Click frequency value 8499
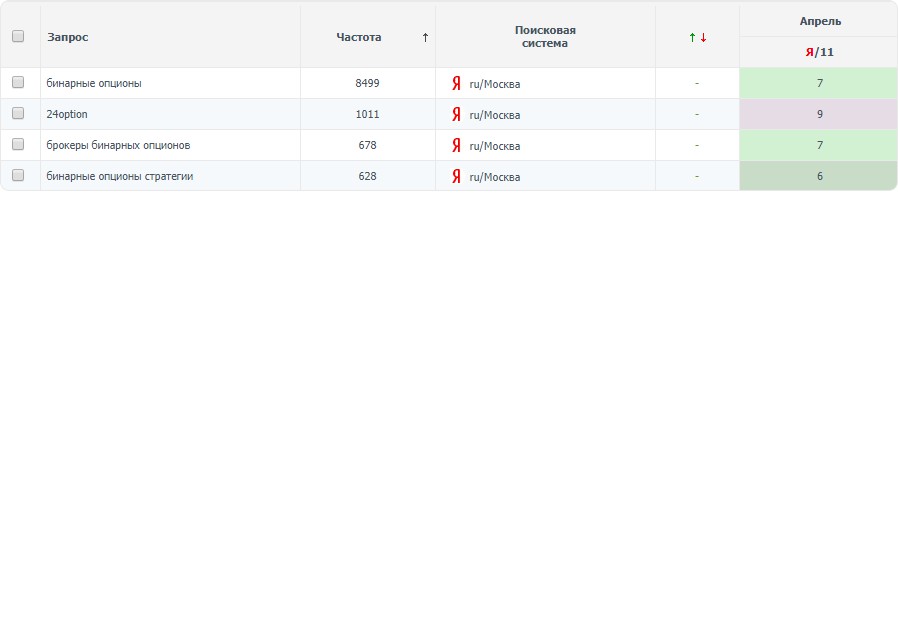This screenshot has height=635, width=898. pyautogui.click(x=367, y=83)
